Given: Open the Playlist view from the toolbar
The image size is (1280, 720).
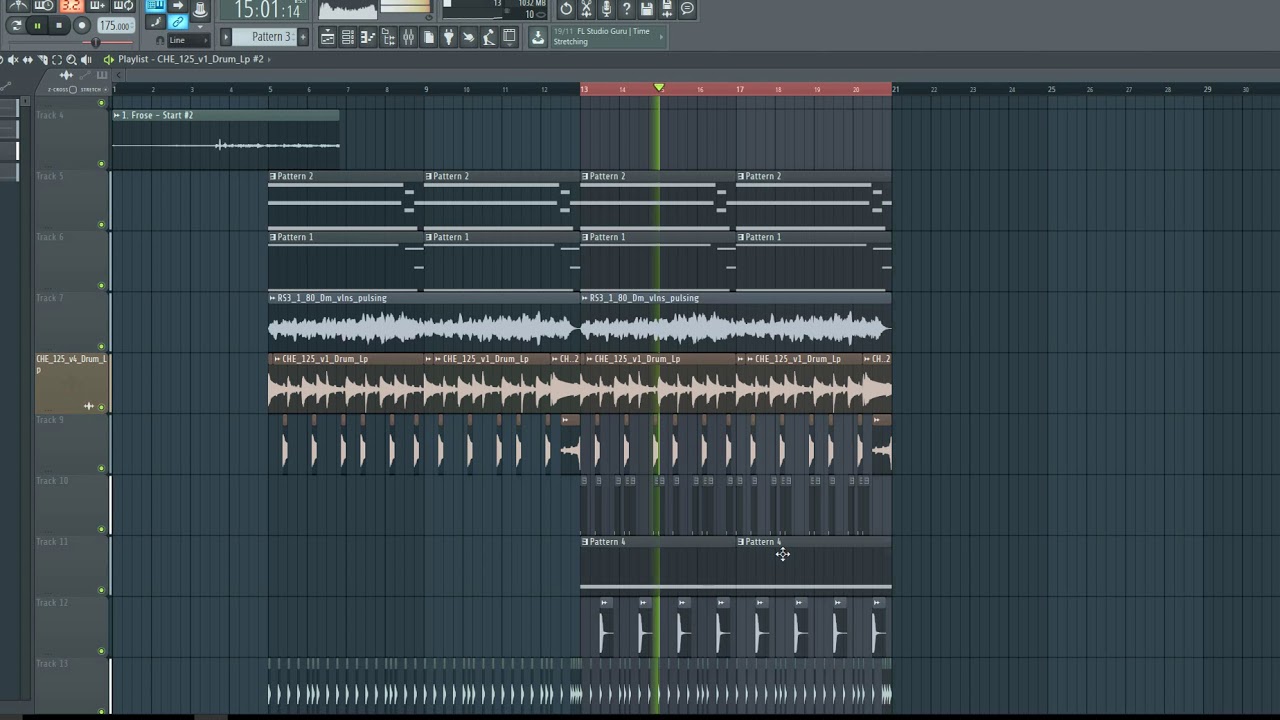Looking at the screenshot, I should tap(327, 37).
